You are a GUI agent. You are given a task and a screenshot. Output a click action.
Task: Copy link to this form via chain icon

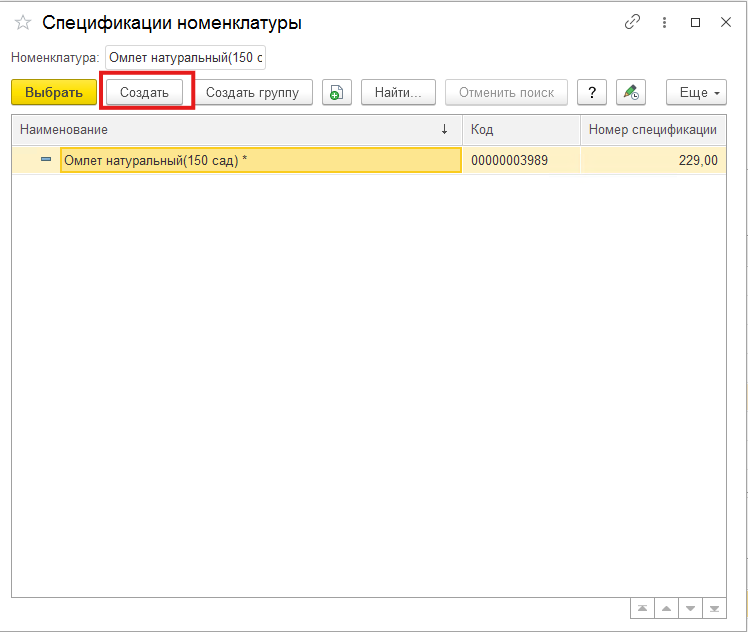coord(632,22)
